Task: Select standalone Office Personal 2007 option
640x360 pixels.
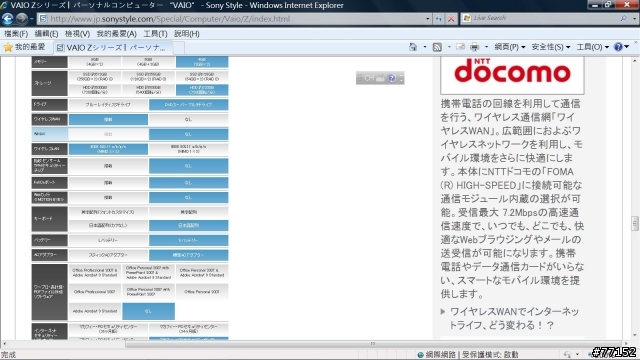Action: click(x=202, y=292)
